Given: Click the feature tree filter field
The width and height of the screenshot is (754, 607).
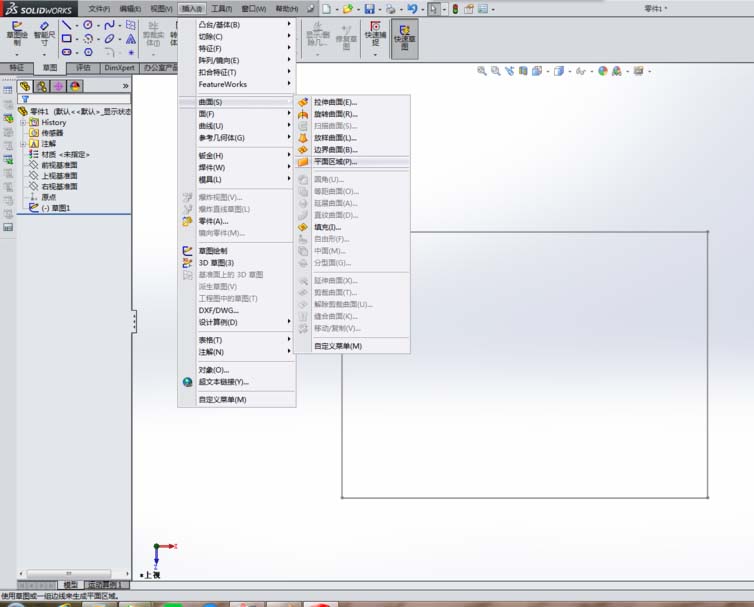Looking at the screenshot, I should pyautogui.click(x=74, y=99).
